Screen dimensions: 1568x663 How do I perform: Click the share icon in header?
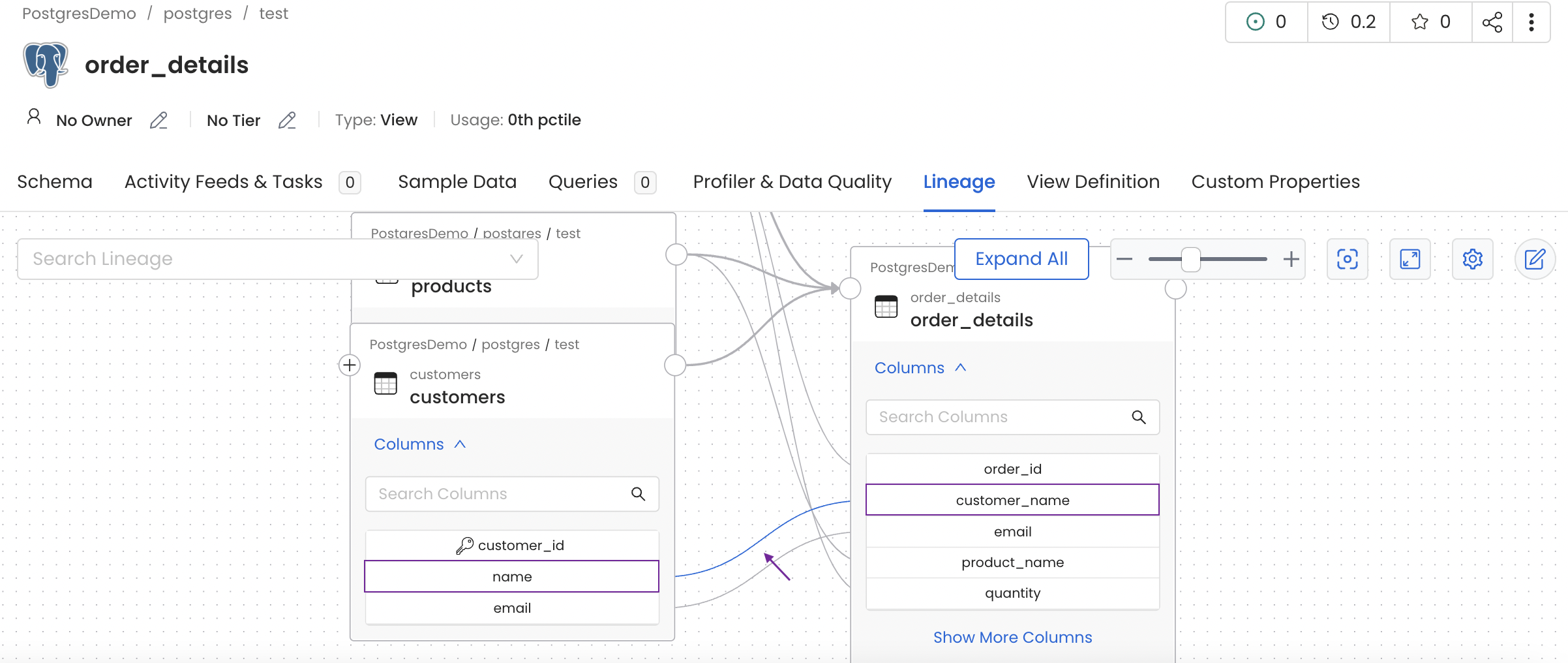(x=1492, y=22)
